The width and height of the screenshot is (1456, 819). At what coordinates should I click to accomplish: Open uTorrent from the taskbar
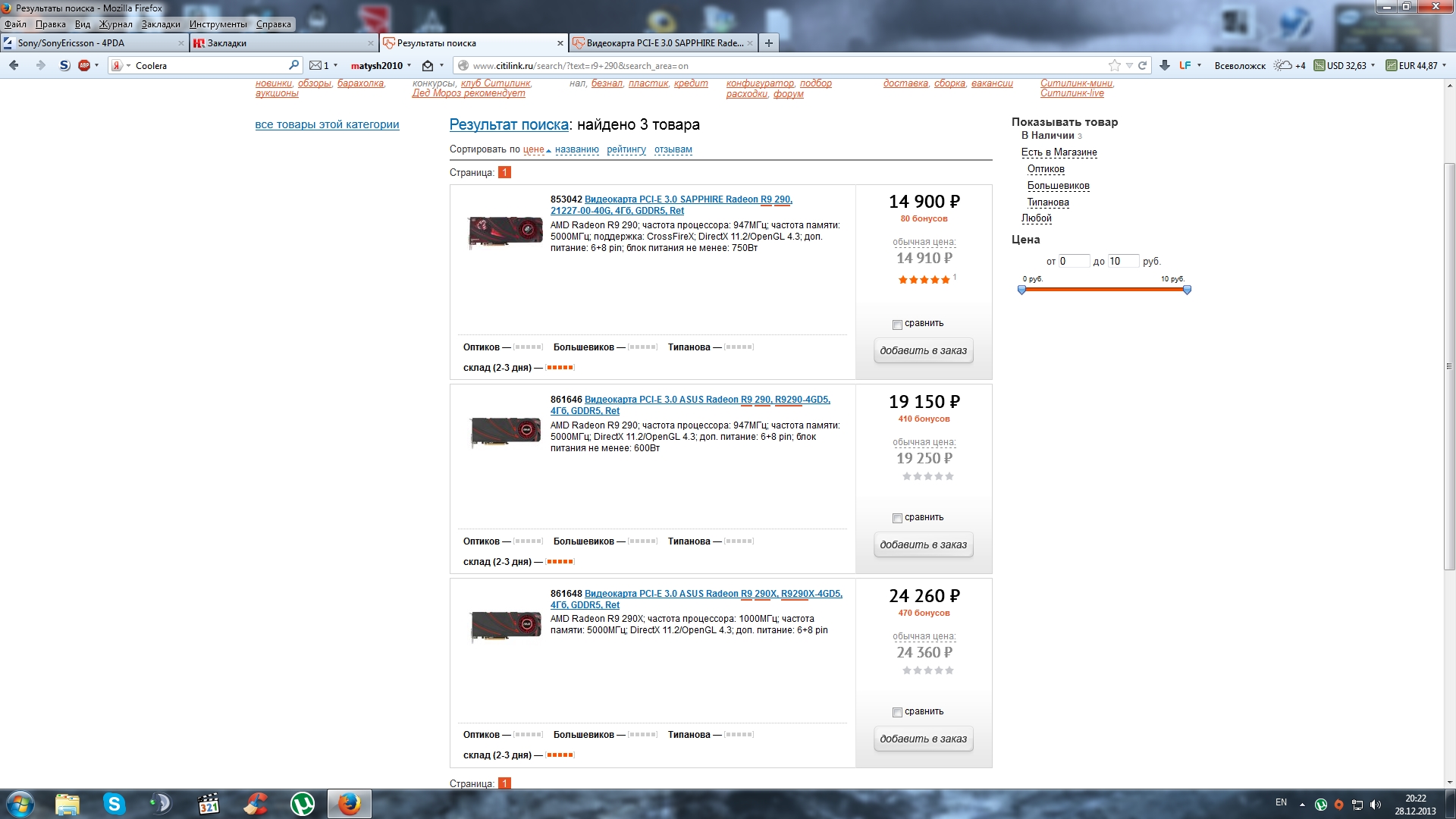(303, 804)
